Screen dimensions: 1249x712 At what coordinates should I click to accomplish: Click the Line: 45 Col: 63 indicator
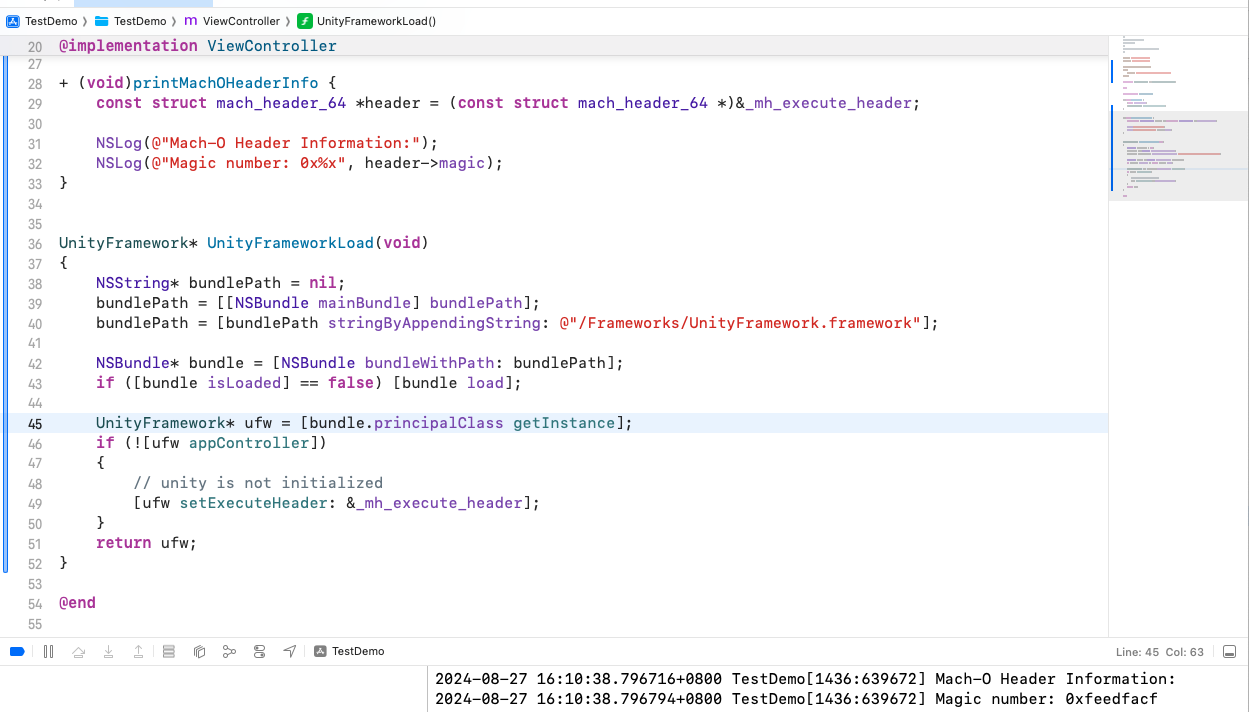click(x=1158, y=652)
